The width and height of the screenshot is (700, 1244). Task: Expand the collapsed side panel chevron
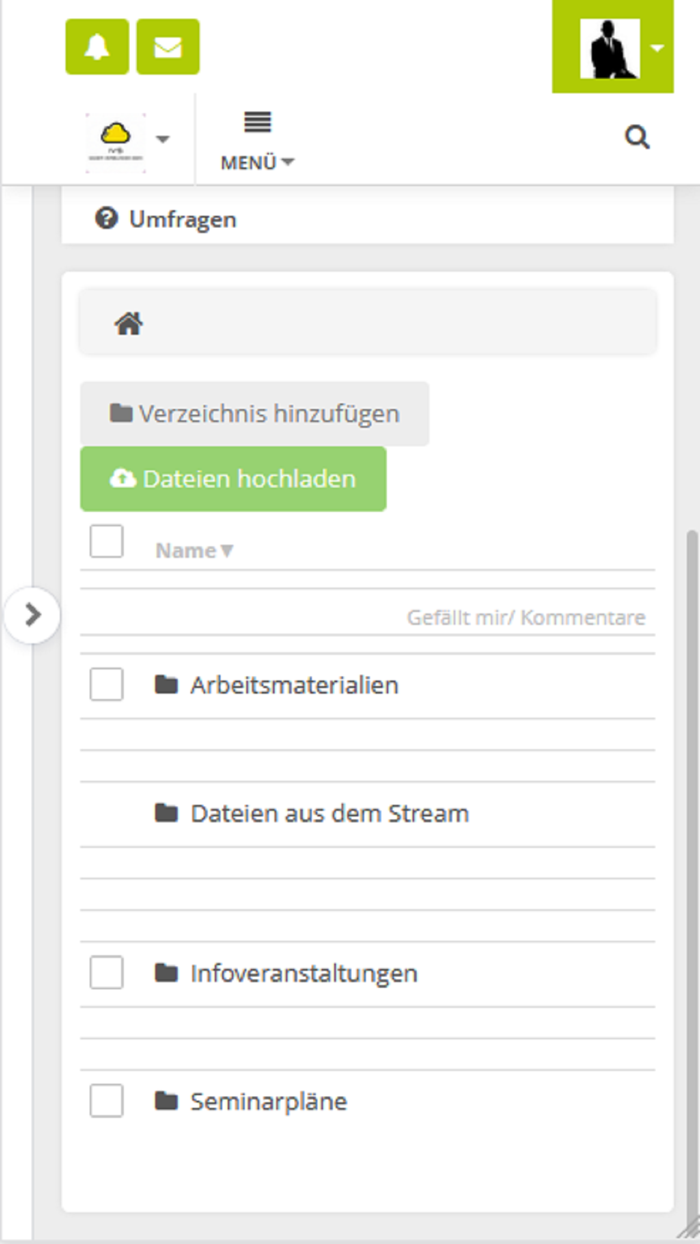coord(33,615)
